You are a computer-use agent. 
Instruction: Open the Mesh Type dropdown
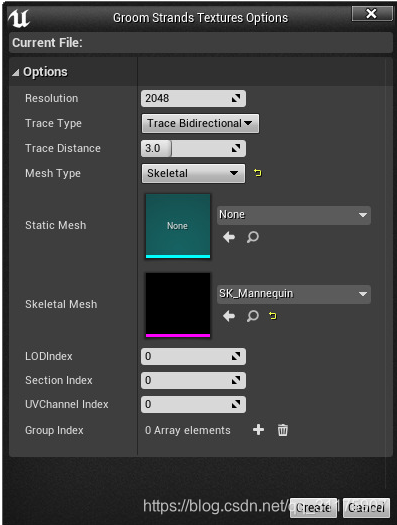pyautogui.click(x=193, y=173)
